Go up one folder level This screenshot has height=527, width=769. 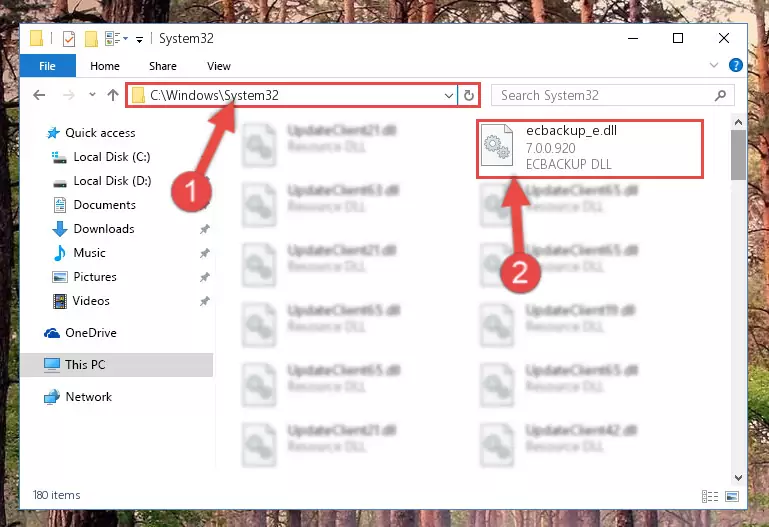click(113, 95)
